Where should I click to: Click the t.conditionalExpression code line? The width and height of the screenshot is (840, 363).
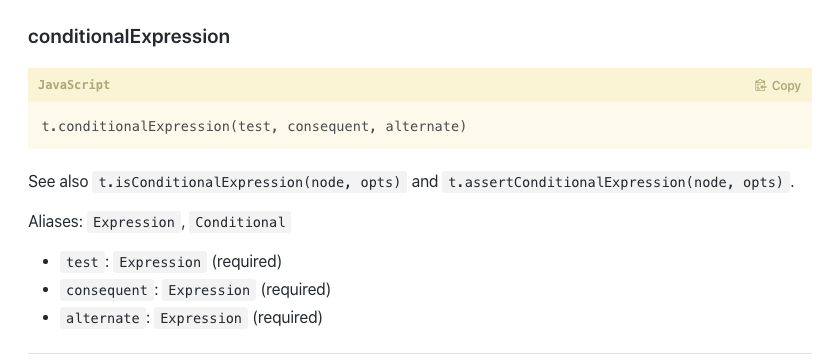pos(254,126)
